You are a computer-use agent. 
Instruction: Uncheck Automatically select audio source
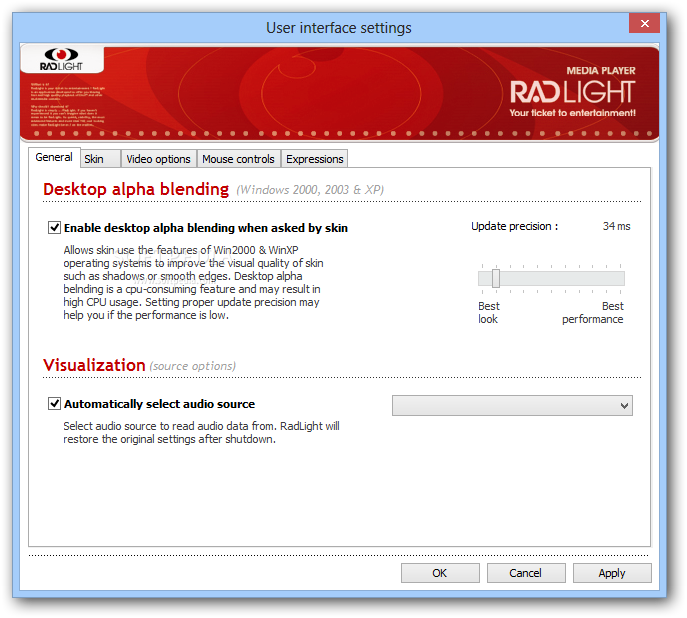pos(54,403)
